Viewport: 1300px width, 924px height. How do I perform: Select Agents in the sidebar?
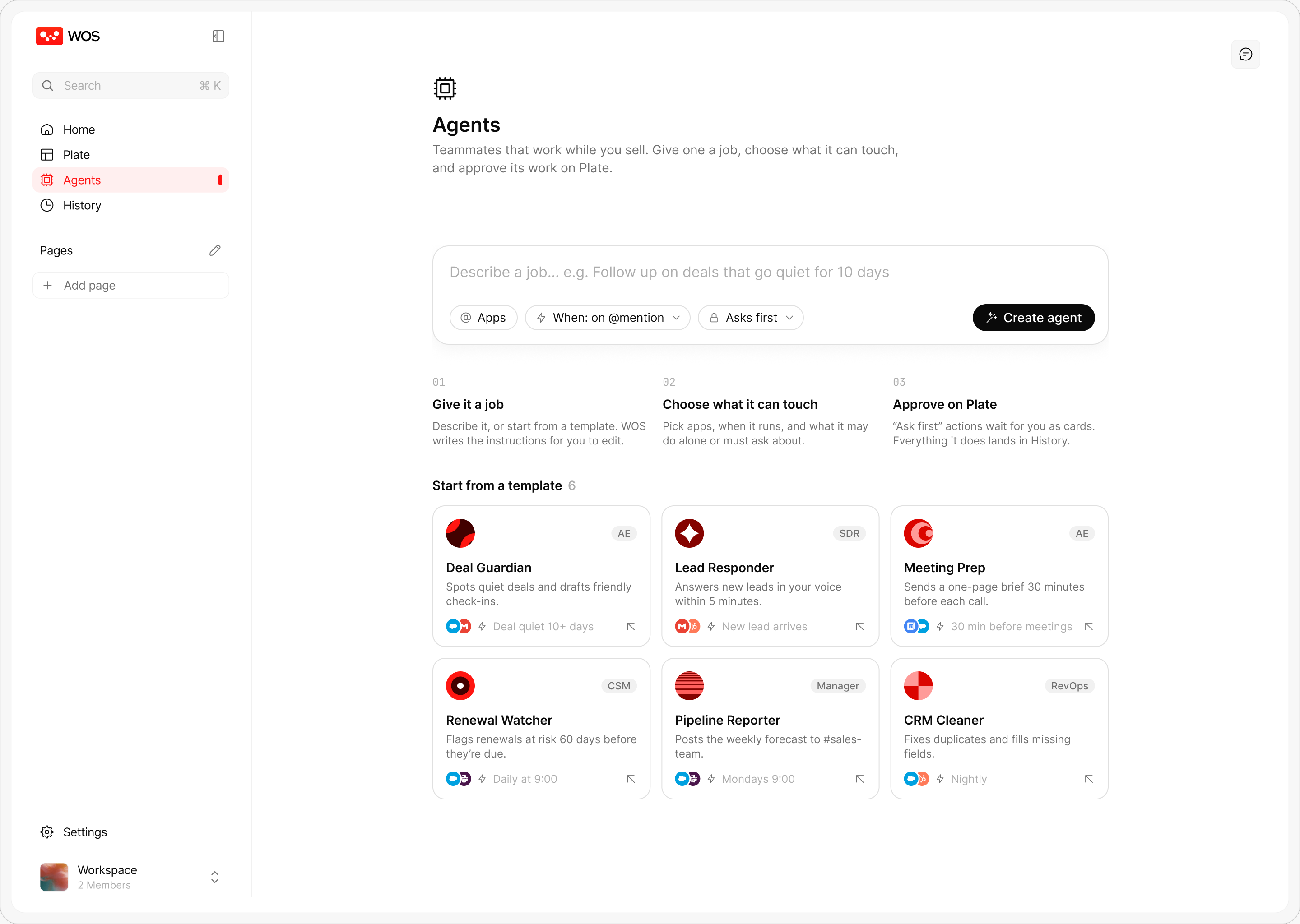[131, 180]
